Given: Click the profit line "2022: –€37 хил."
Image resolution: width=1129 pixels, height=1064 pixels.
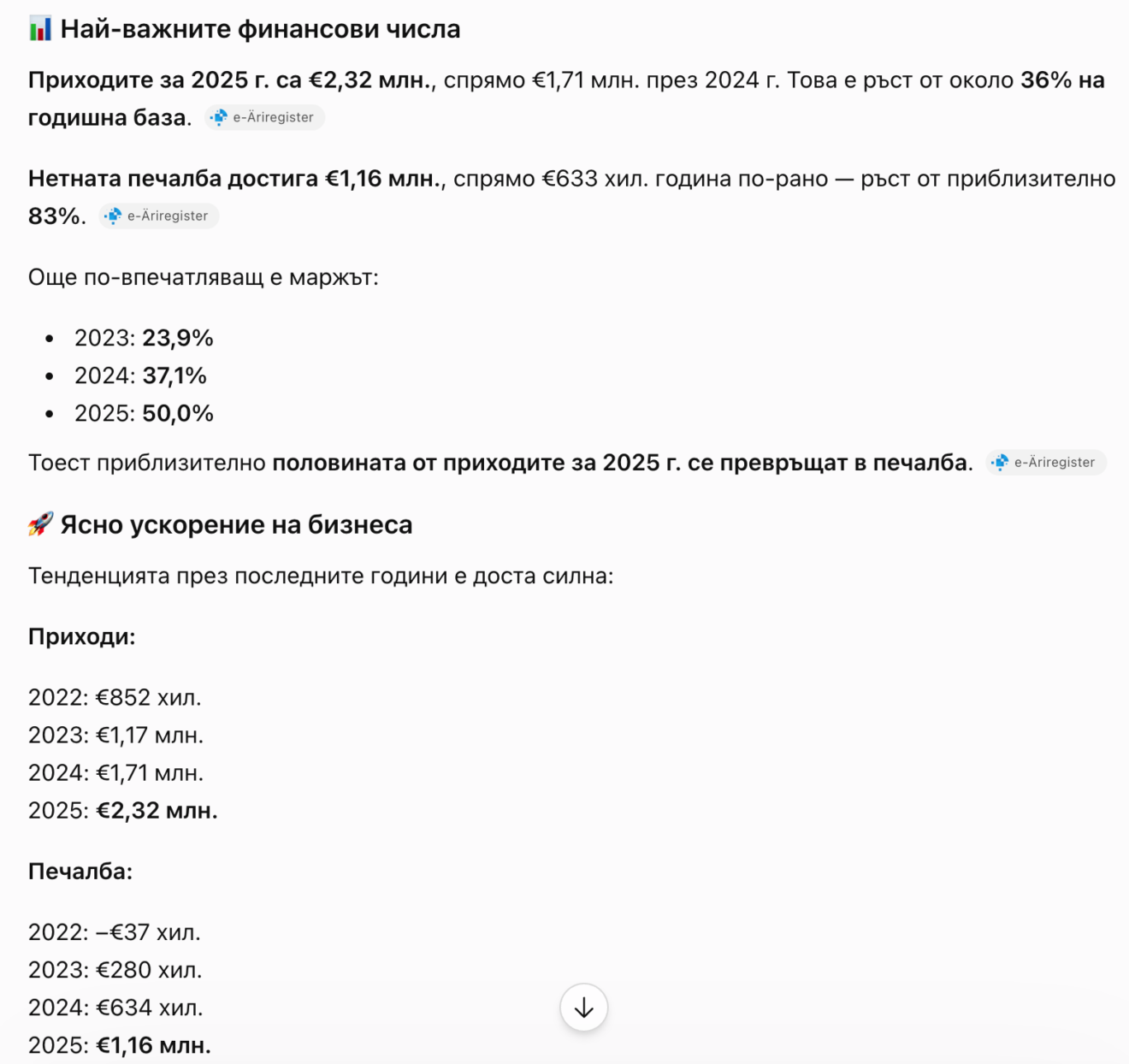Looking at the screenshot, I should (115, 931).
